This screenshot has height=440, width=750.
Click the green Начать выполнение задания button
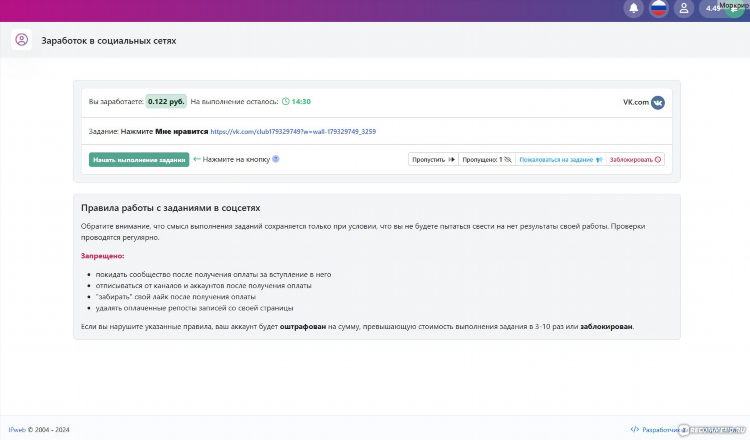[139, 160]
